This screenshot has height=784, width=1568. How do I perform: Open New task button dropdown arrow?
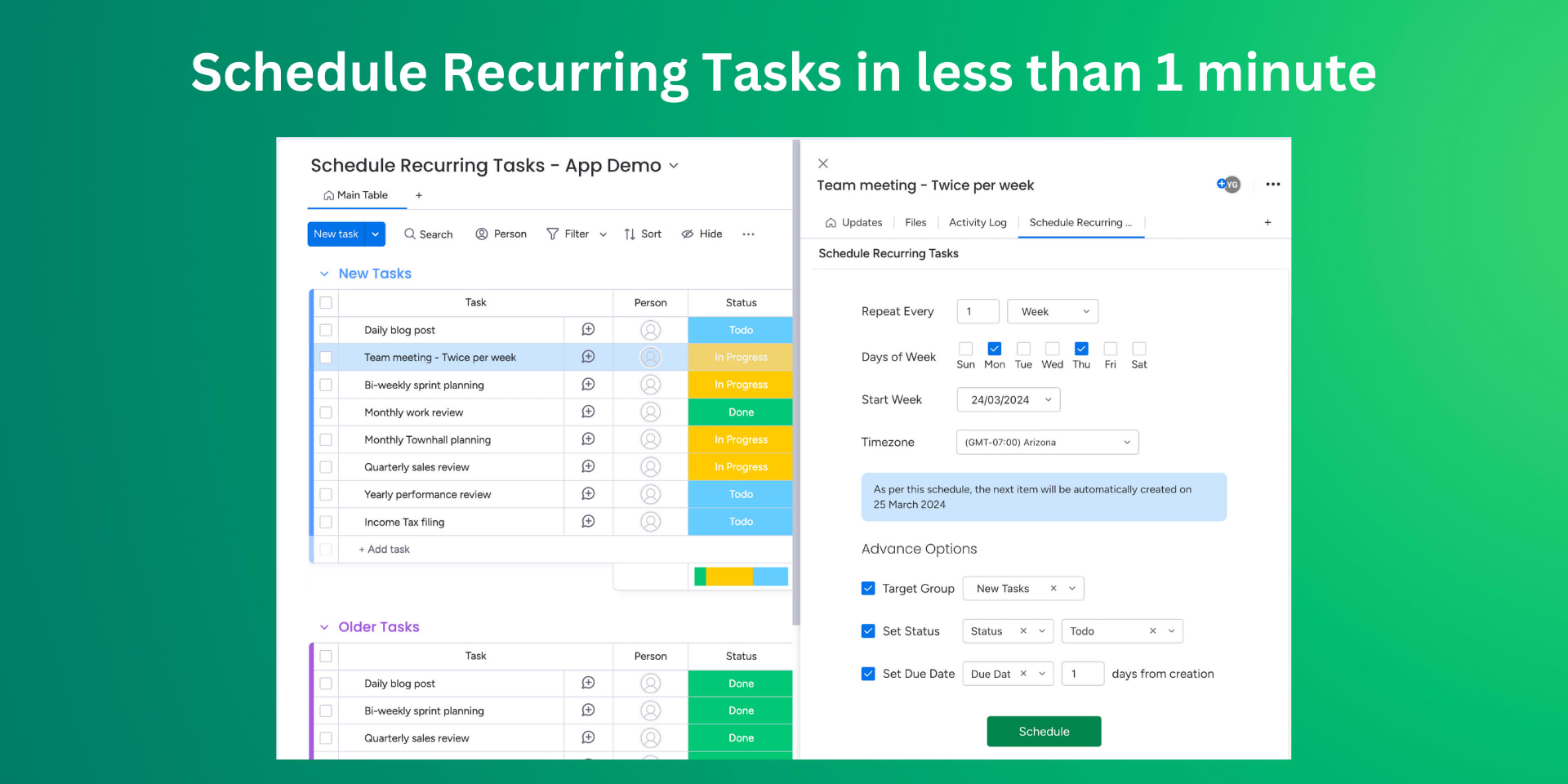pyautogui.click(x=376, y=234)
